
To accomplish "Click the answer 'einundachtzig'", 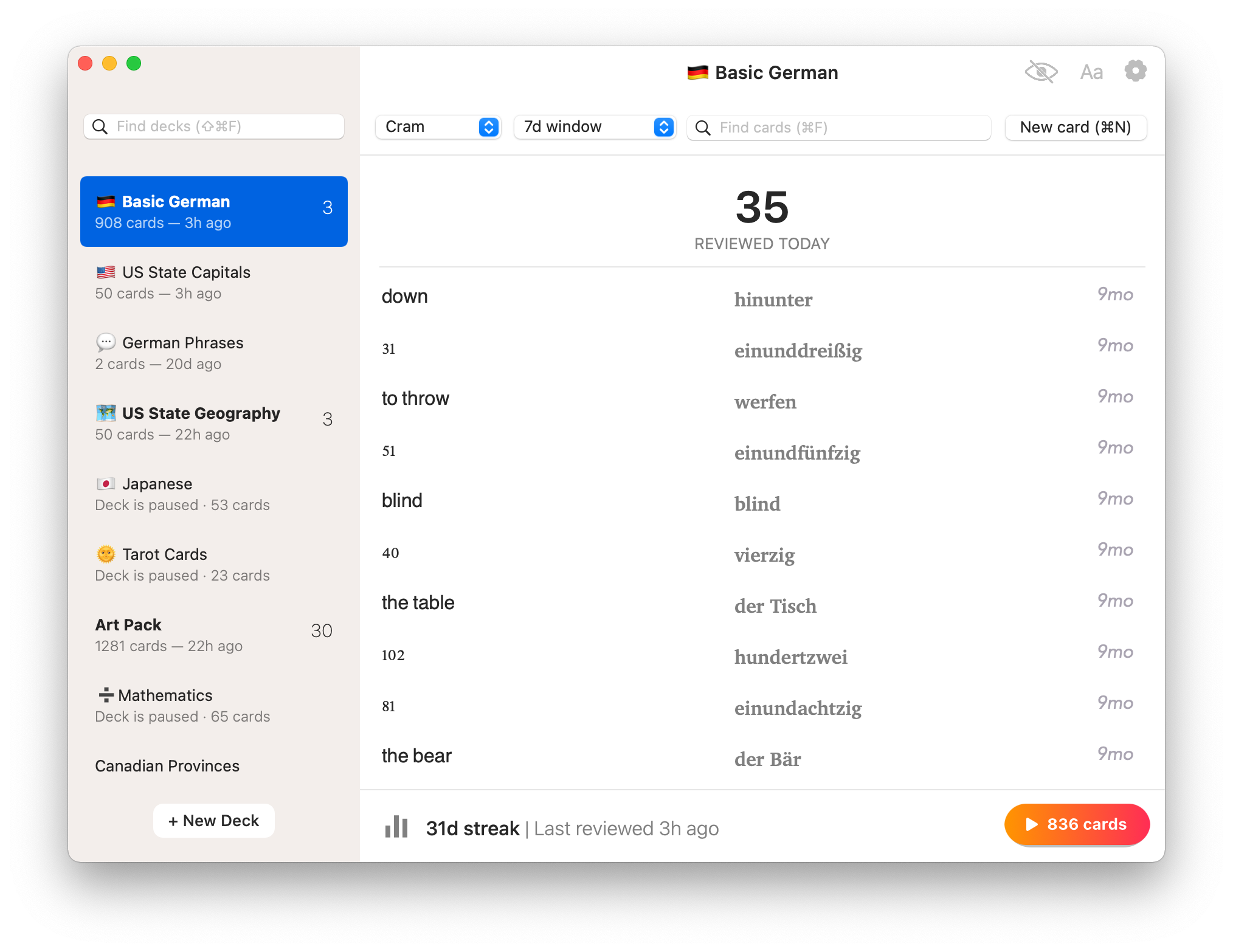I will (798, 708).
